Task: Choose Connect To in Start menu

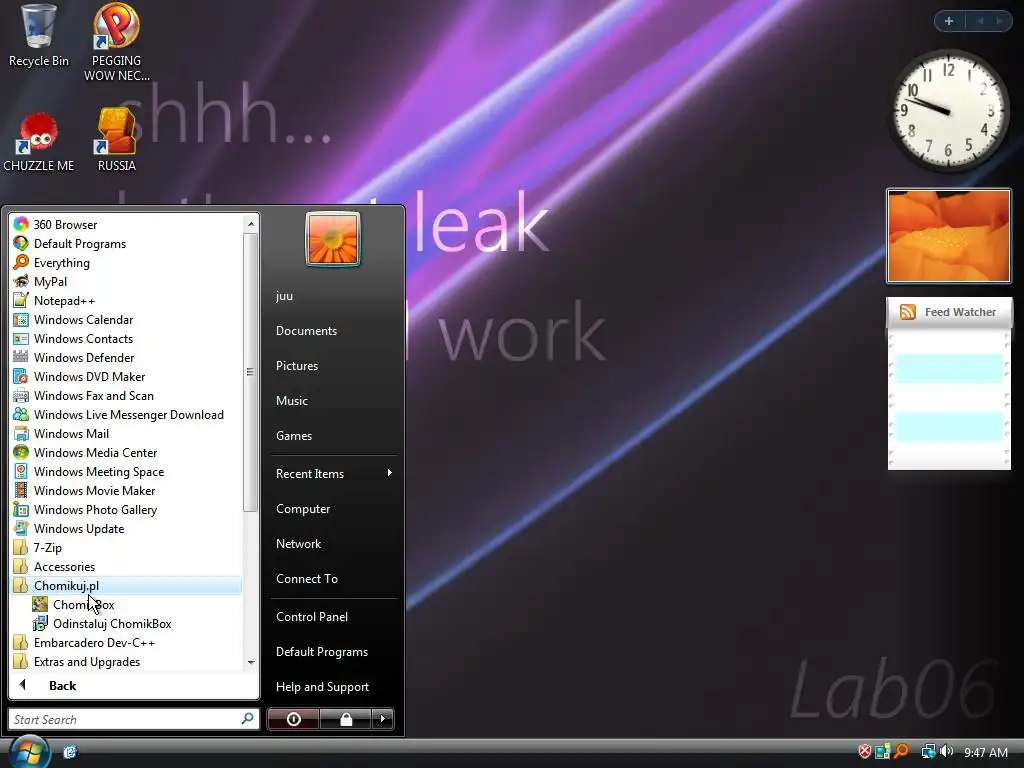Action: (x=333, y=579)
